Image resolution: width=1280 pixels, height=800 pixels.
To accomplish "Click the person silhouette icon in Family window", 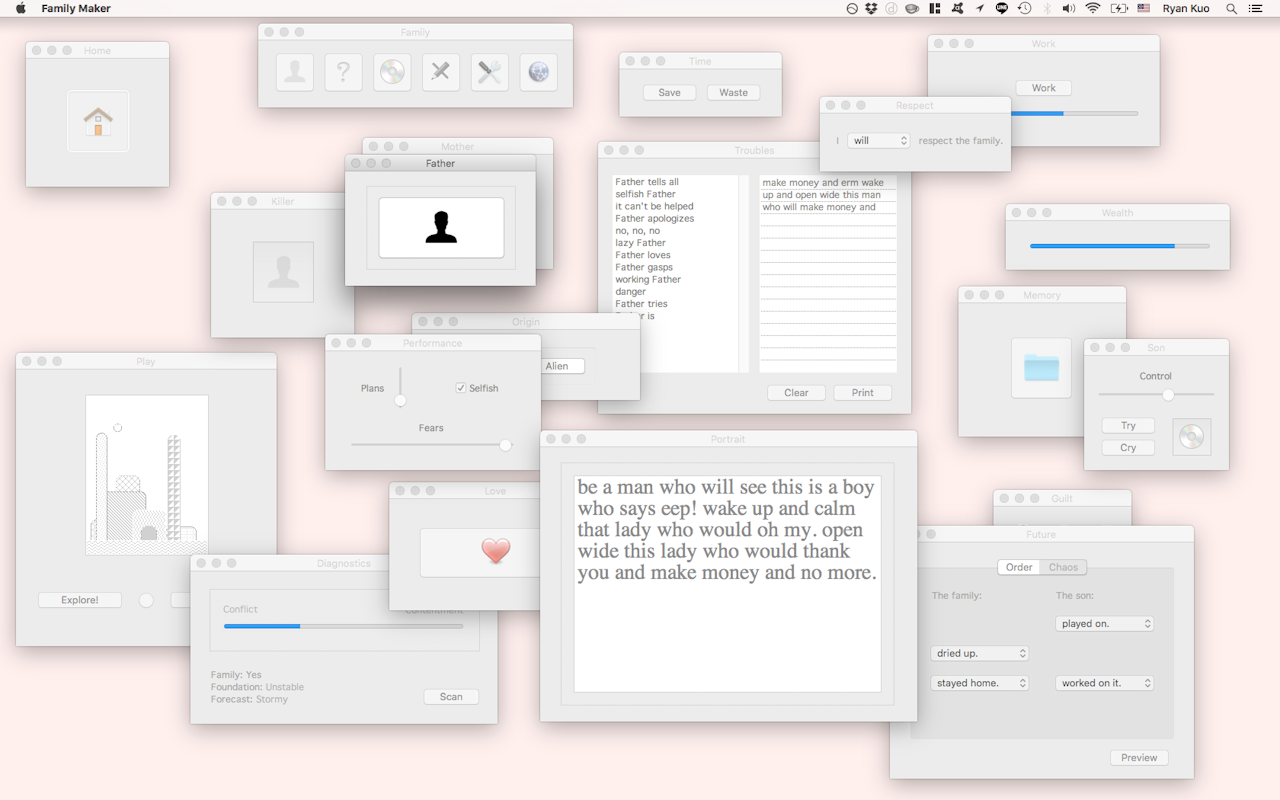I will coord(295,73).
